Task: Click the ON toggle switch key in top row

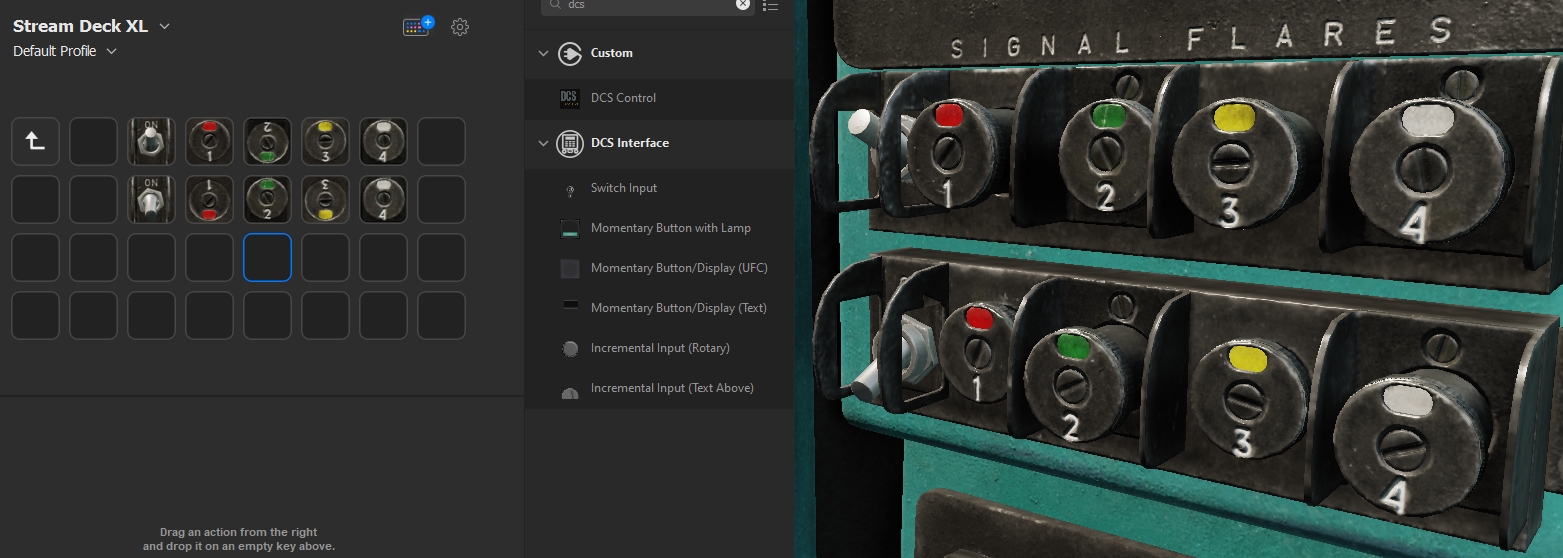Action: (151, 142)
